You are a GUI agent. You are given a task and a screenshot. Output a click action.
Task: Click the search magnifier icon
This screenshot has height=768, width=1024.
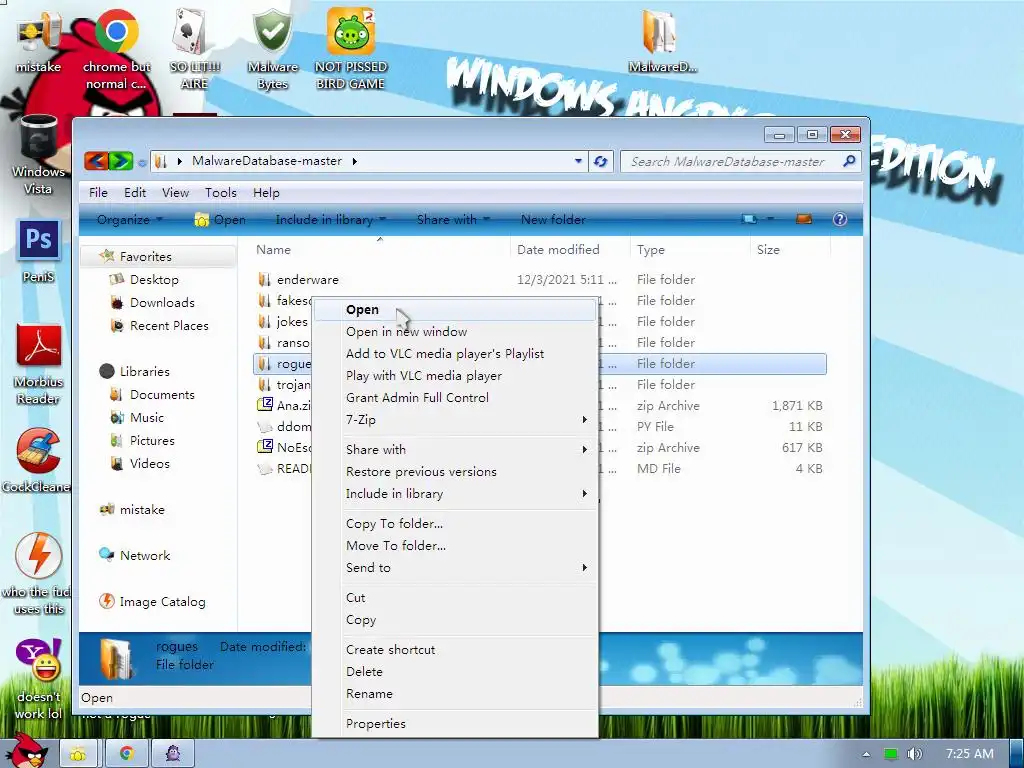coord(849,161)
